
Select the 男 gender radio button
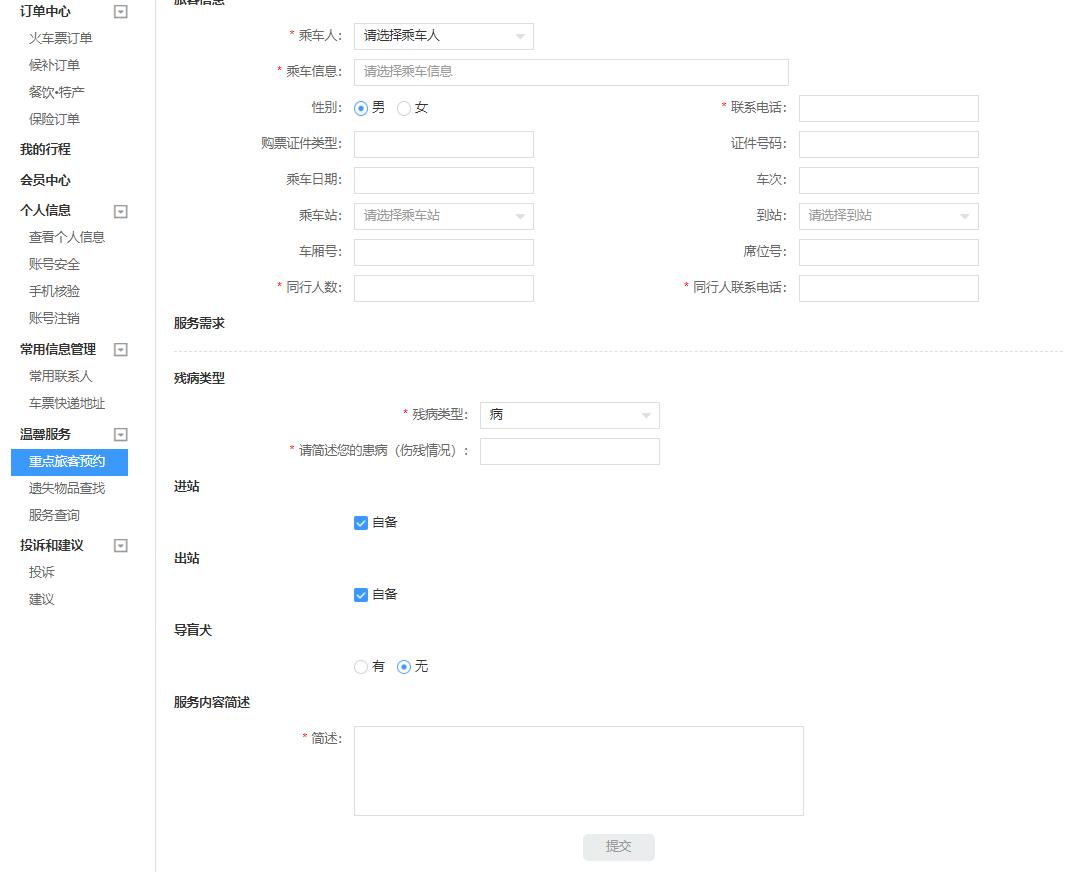point(360,108)
